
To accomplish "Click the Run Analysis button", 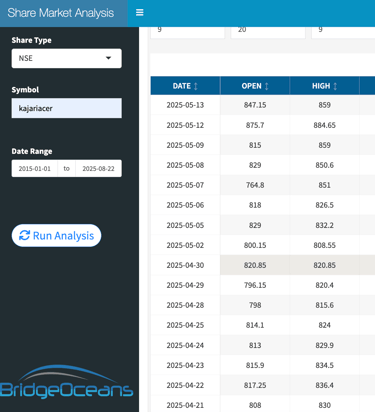I will point(56,236).
